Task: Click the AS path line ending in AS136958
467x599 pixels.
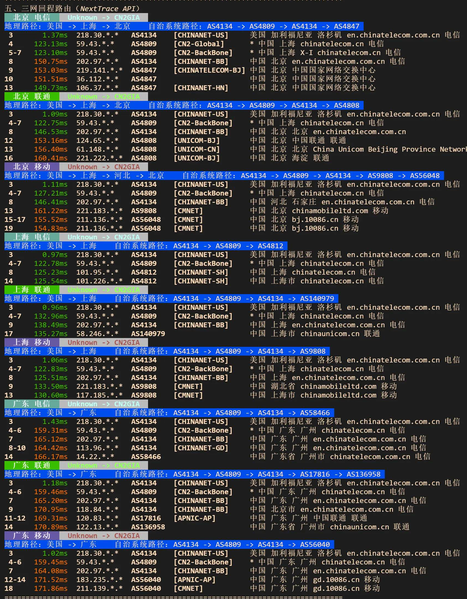Action: (x=195, y=474)
